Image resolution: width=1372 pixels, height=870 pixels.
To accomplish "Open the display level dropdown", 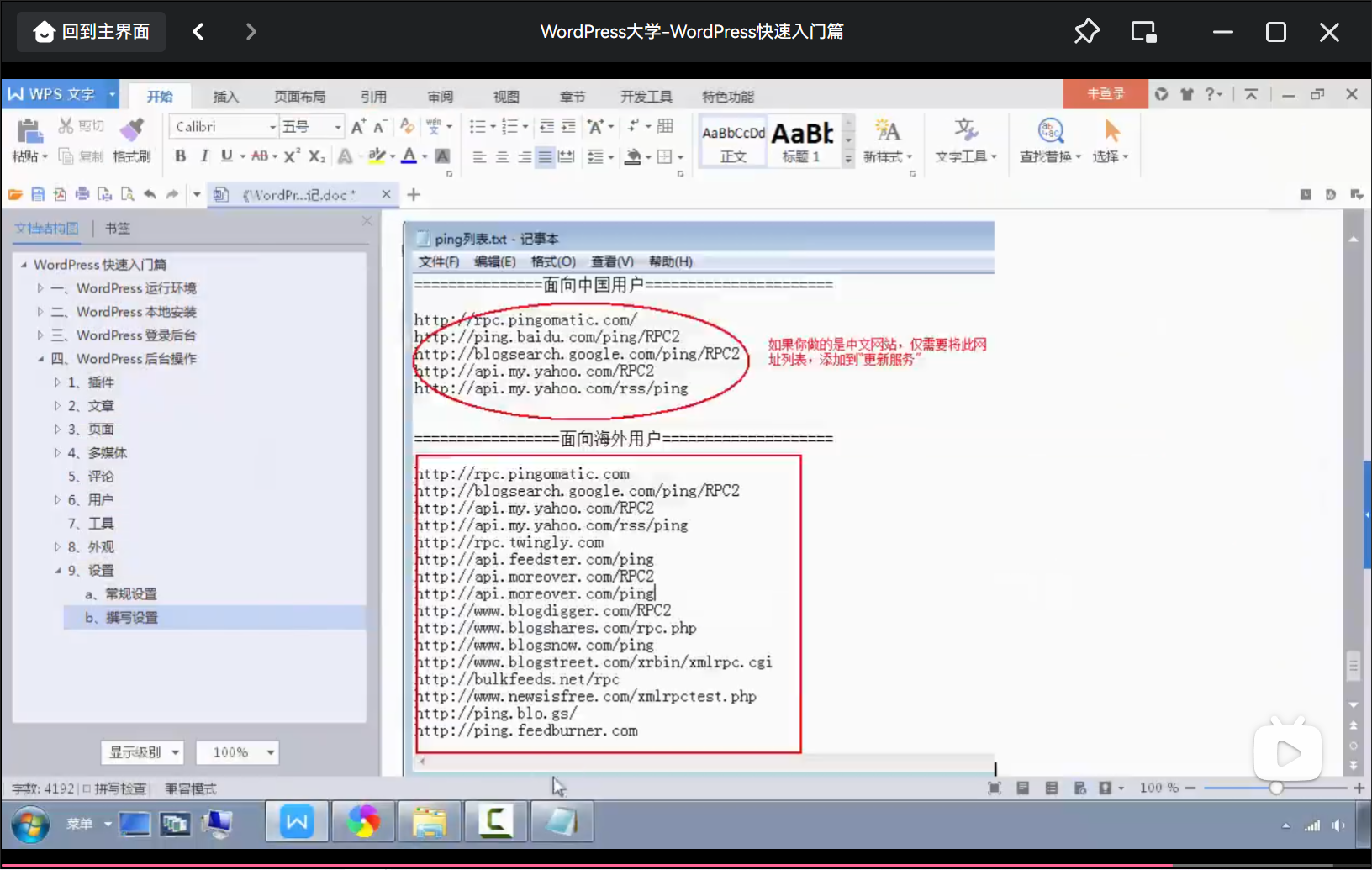I will tap(142, 752).
